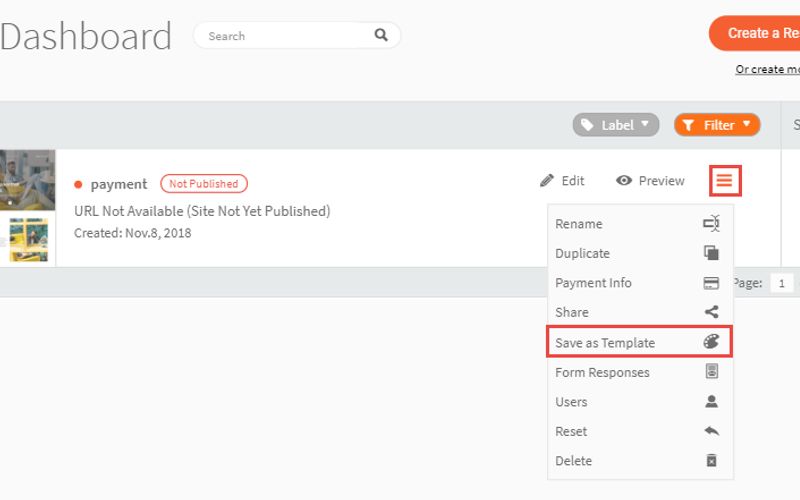800x500 pixels.
Task: Click the payment site thumbnail
Action: point(27,207)
